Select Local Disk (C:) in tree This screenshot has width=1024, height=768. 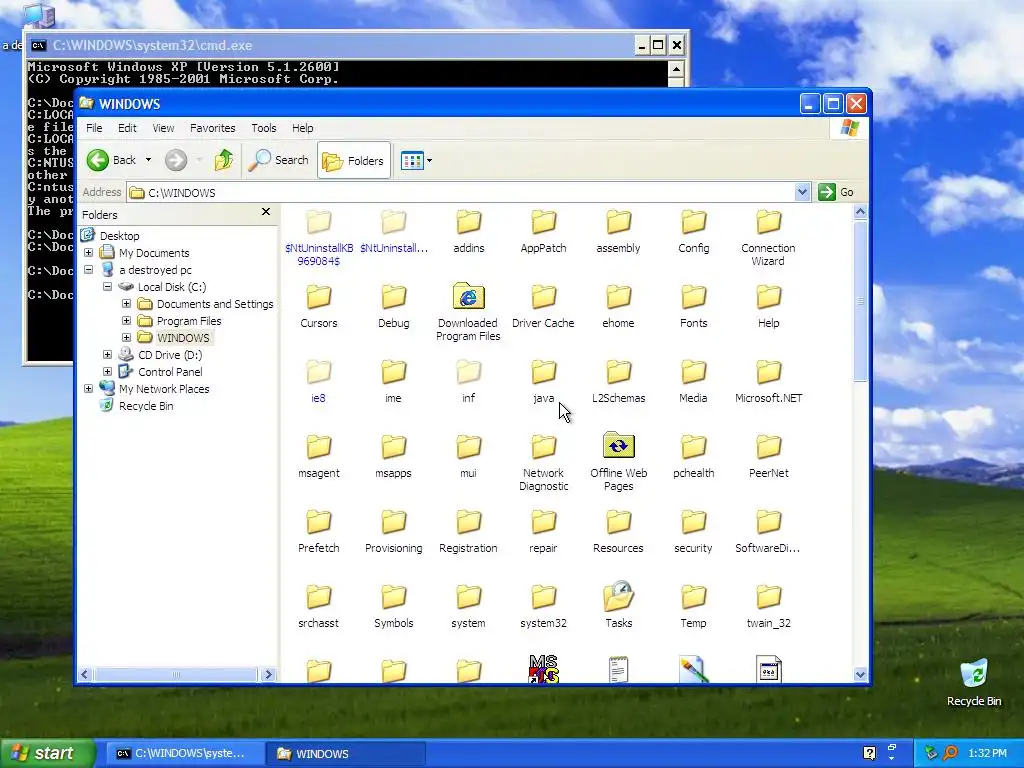(x=172, y=287)
